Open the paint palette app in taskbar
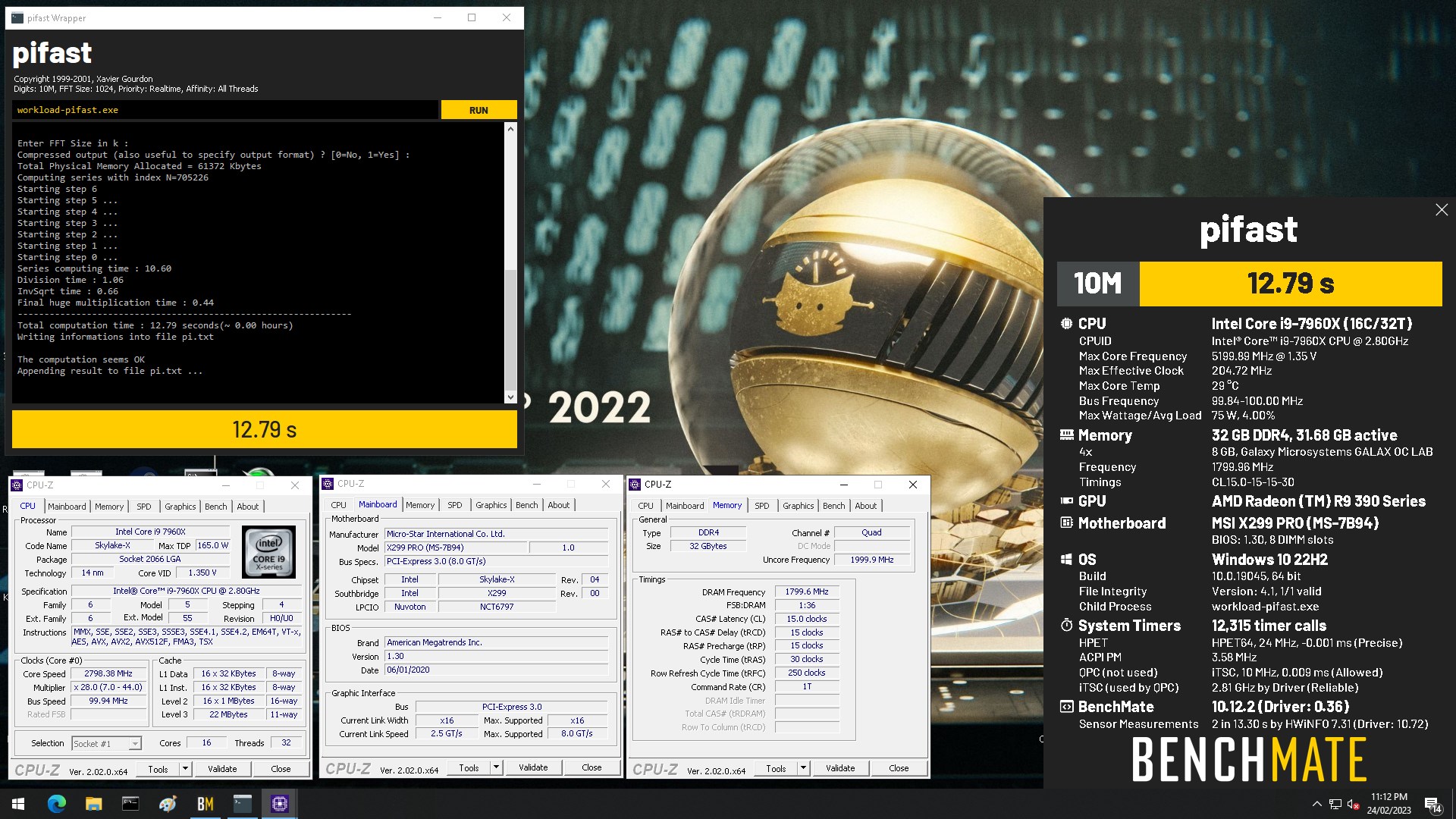The height and width of the screenshot is (819, 1456). [168, 804]
